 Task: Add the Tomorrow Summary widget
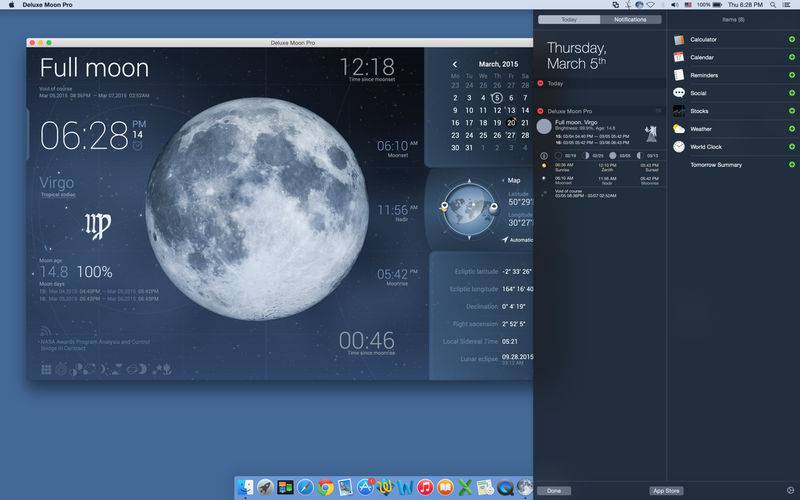click(792, 164)
